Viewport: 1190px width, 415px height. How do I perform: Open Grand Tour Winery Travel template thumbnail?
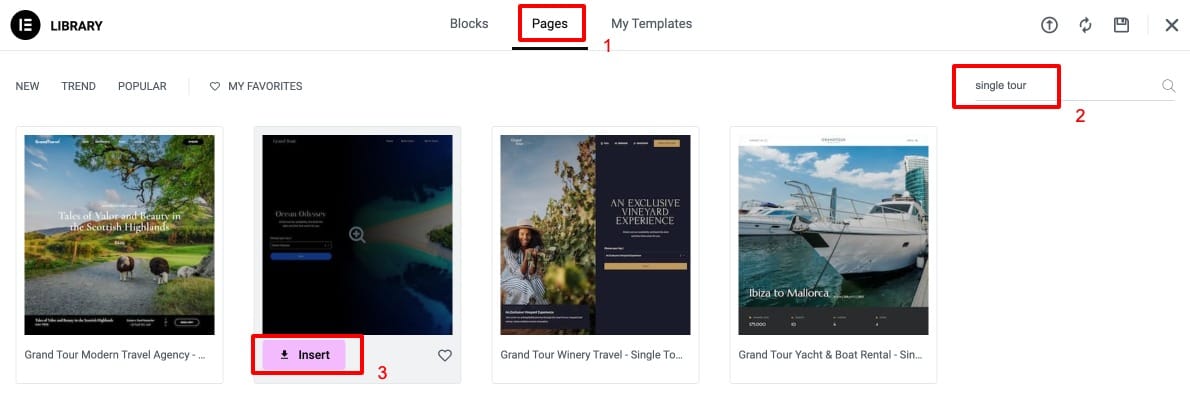click(x=594, y=235)
